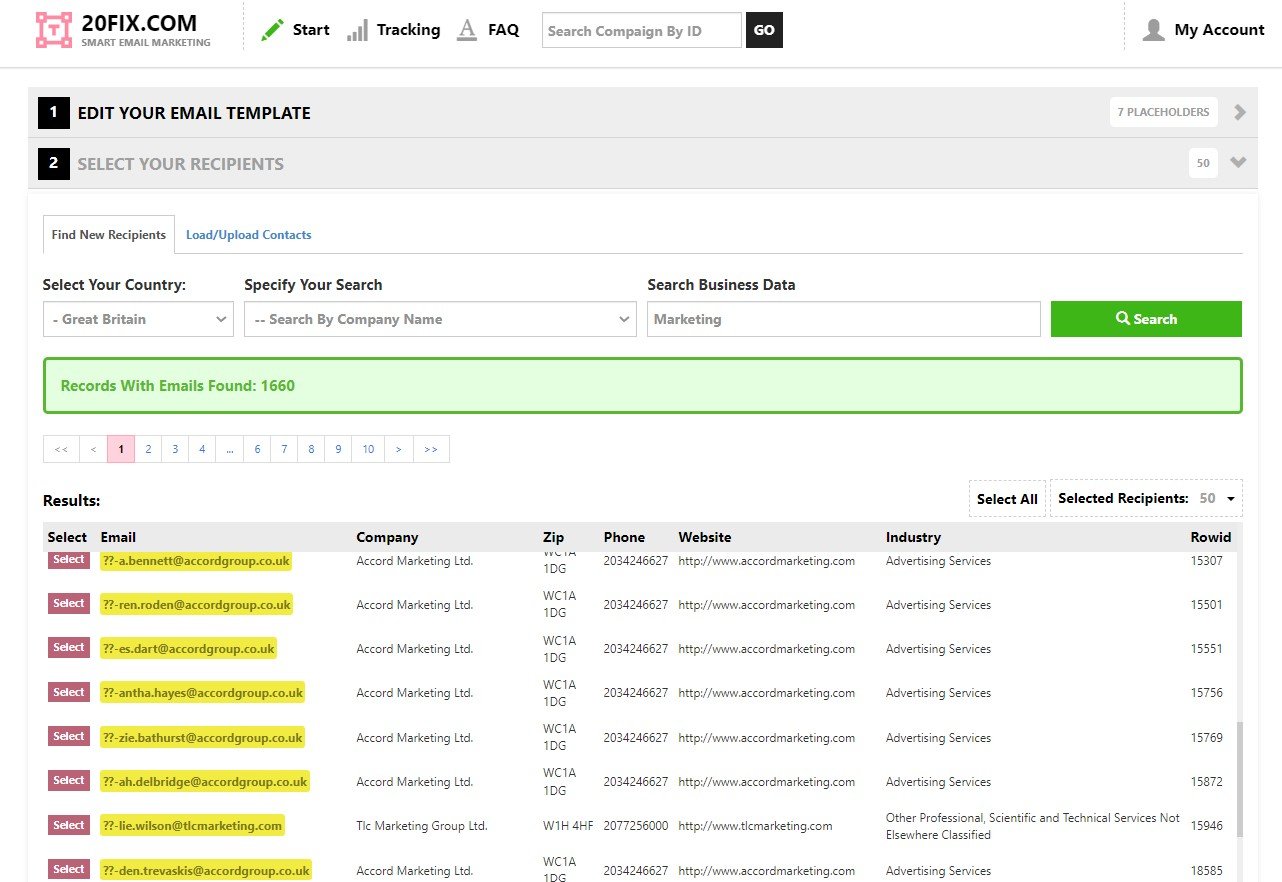Open the Select Your Country dropdown
This screenshot has height=882, width=1282.
(139, 319)
